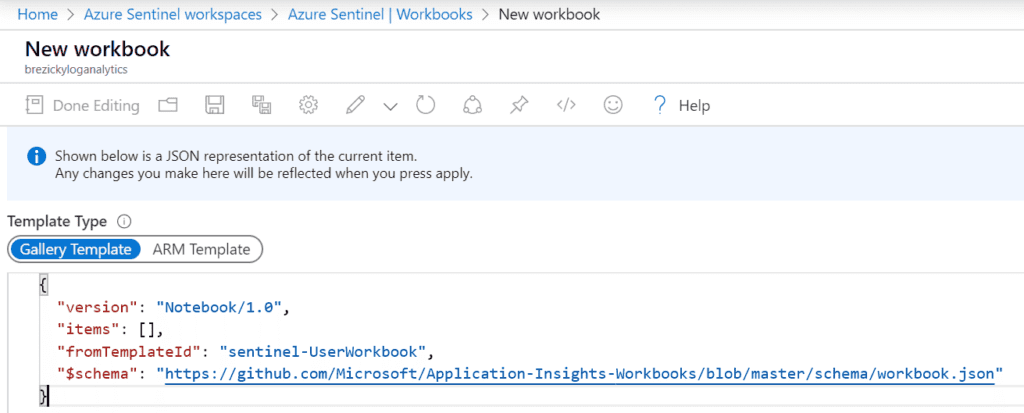Go to Home breadcrumb
1024x413 pixels.
coord(37,14)
